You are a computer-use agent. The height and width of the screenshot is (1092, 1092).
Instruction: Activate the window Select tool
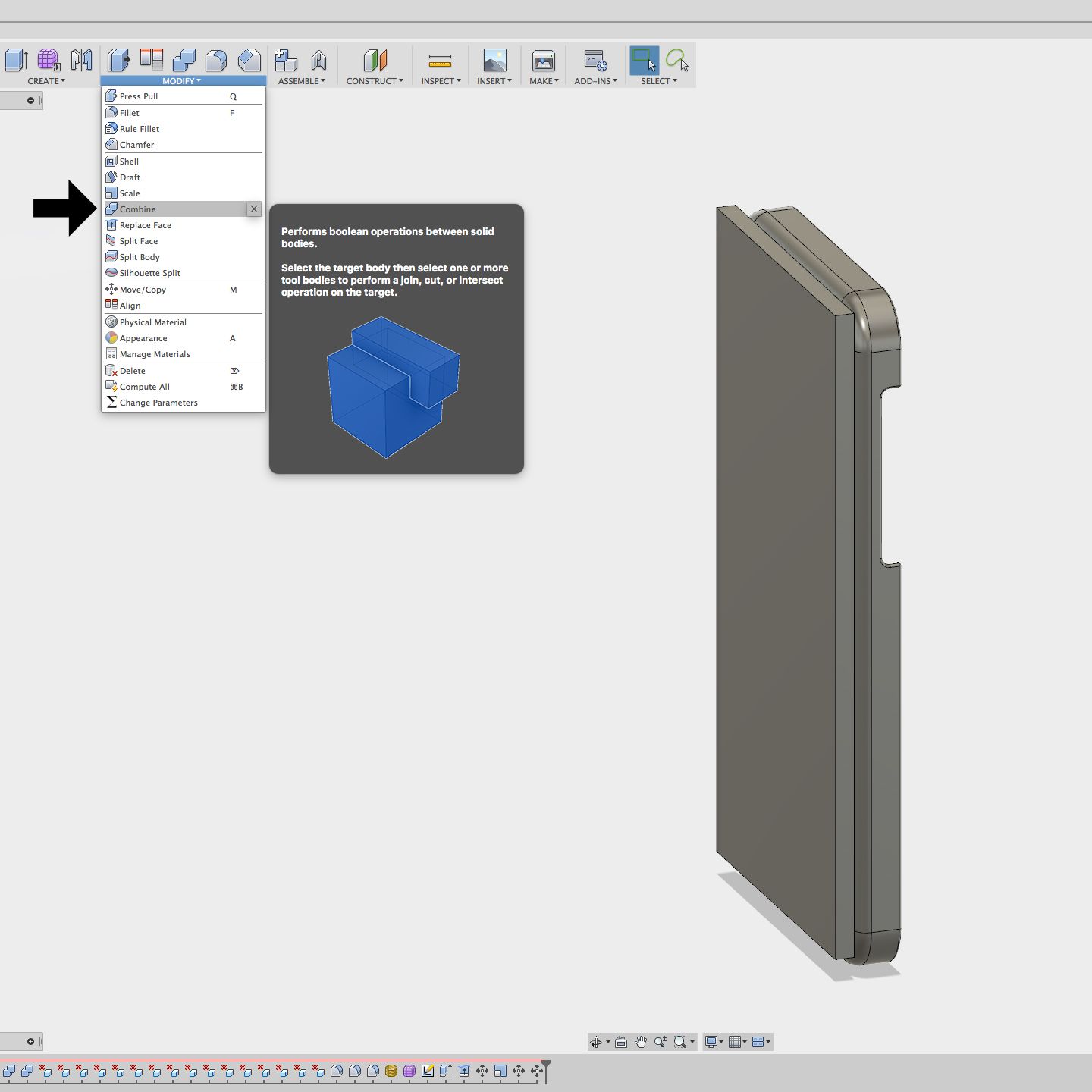pos(644,60)
